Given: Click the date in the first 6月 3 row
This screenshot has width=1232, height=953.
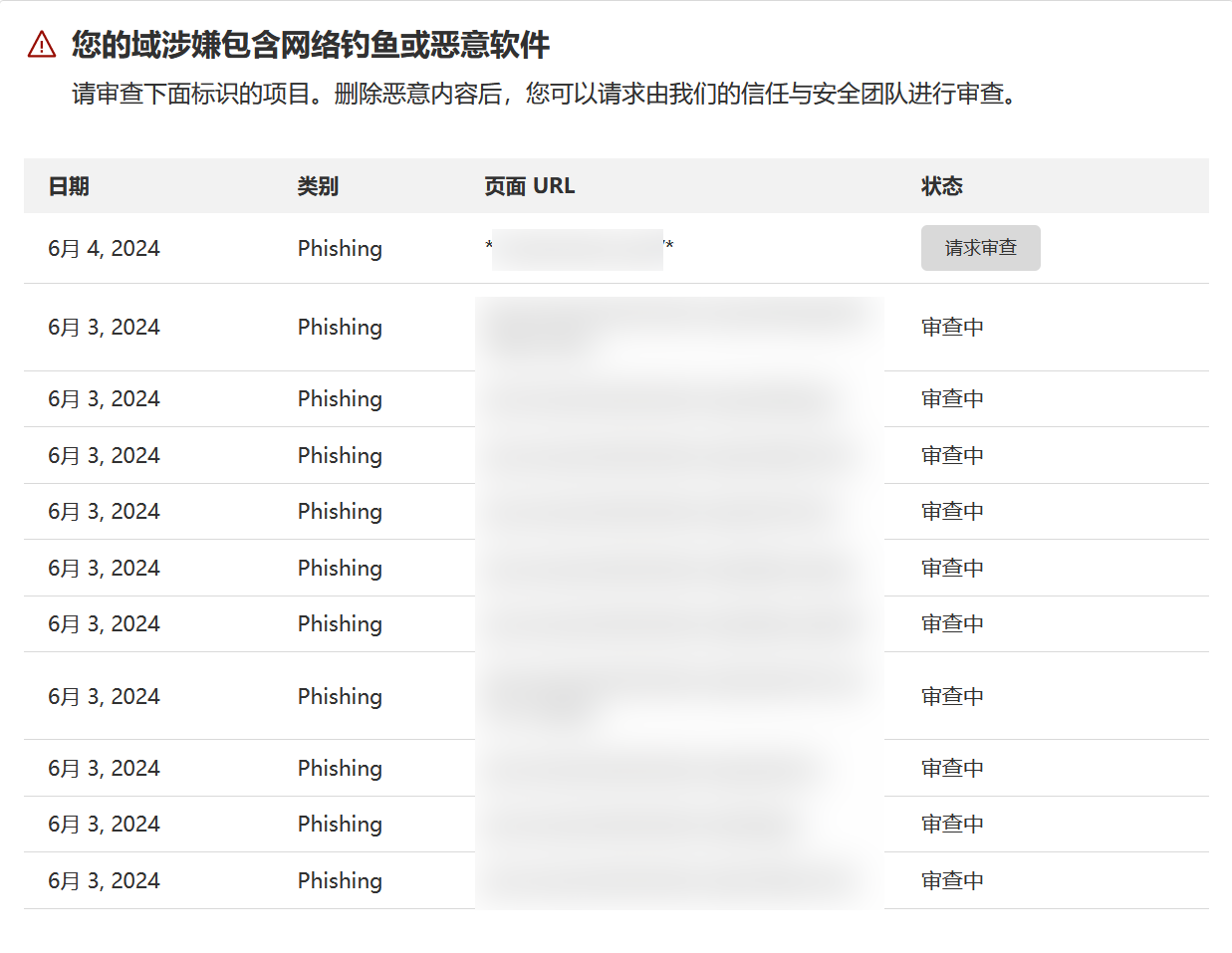Looking at the screenshot, I should click(x=104, y=328).
